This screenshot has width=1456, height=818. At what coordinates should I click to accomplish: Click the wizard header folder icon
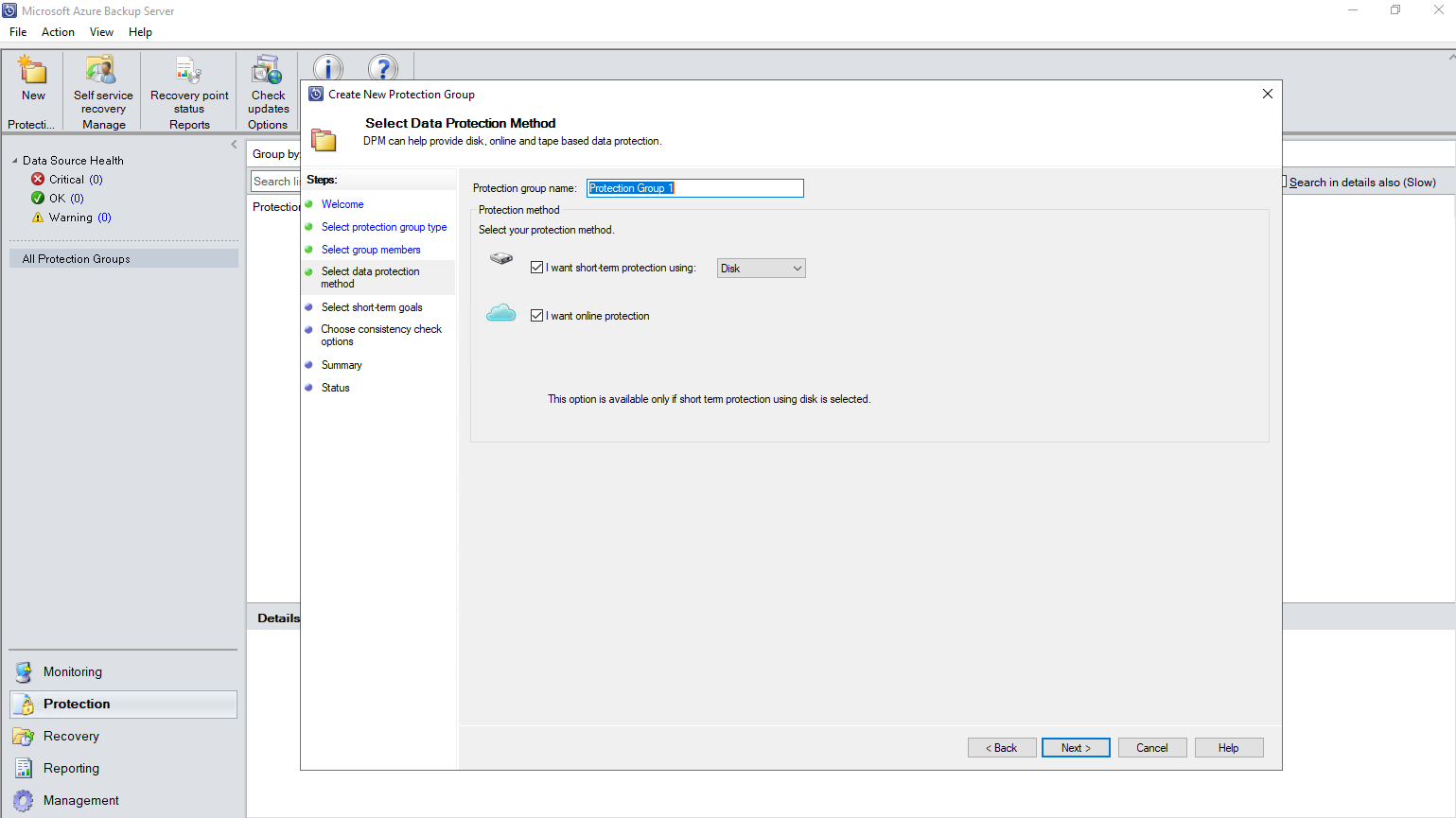[x=324, y=140]
